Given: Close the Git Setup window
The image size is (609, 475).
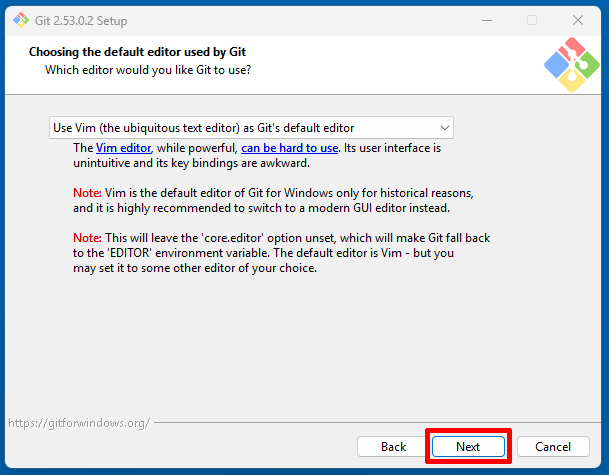Looking at the screenshot, I should point(578,20).
